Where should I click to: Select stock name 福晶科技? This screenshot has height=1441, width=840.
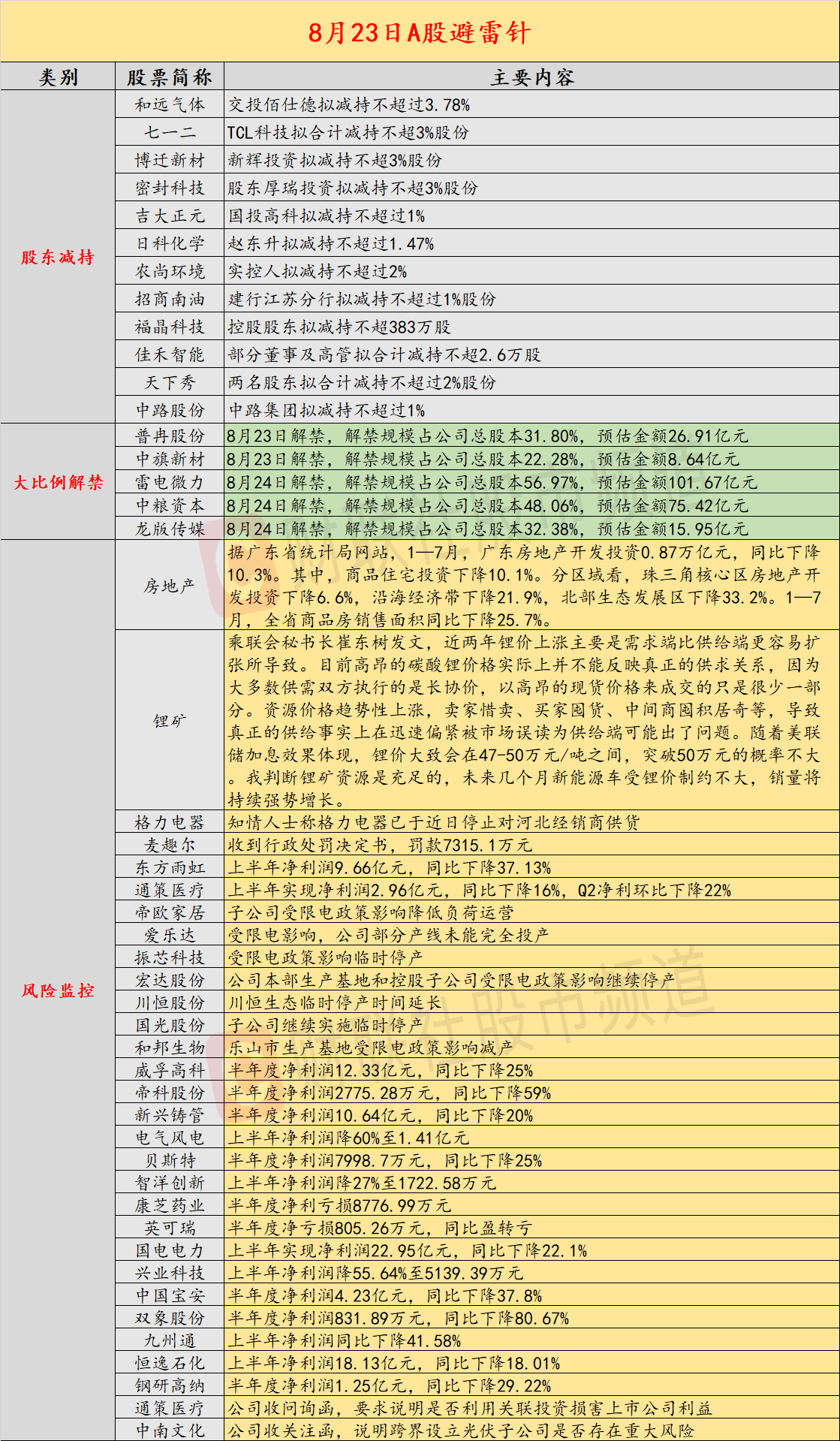(170, 327)
